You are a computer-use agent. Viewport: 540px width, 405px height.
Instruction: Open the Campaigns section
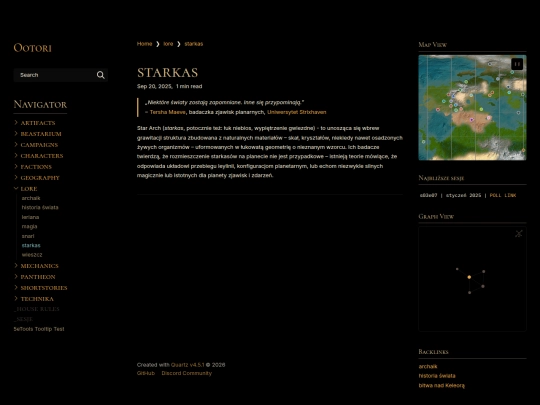pyautogui.click(x=39, y=145)
